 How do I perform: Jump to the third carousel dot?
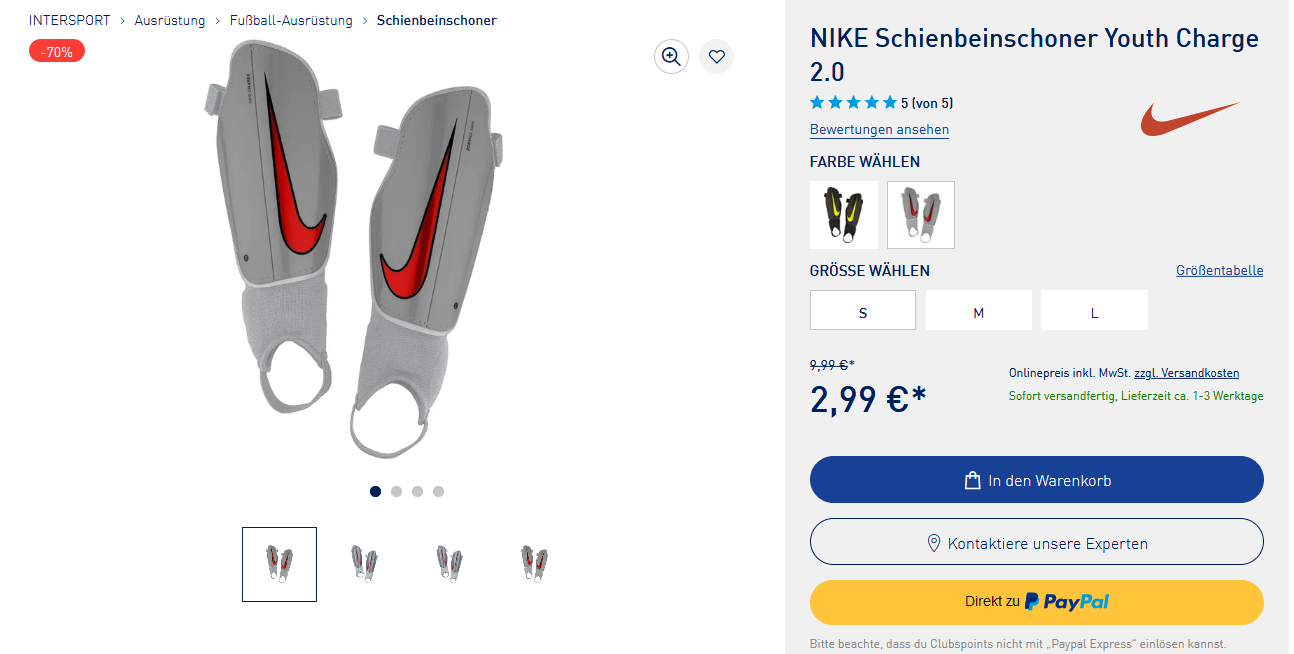click(417, 491)
